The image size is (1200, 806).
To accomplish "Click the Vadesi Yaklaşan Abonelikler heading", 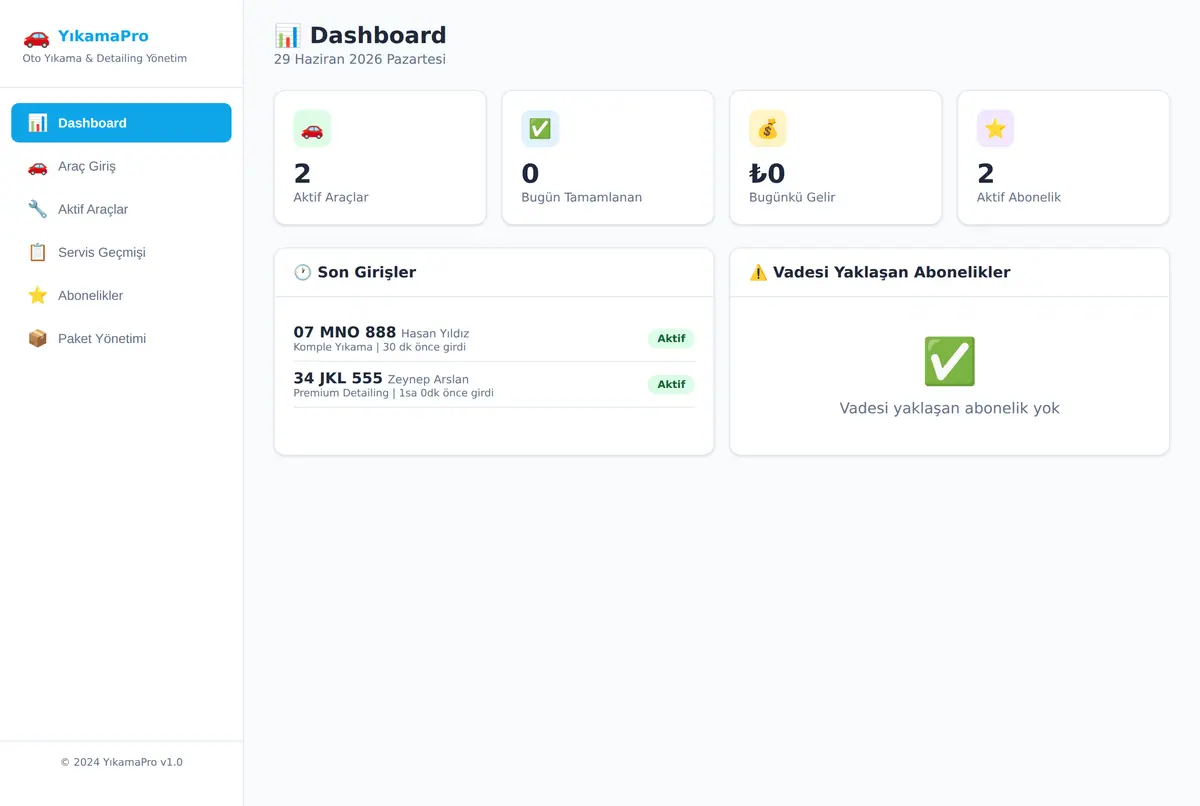I will (892, 272).
